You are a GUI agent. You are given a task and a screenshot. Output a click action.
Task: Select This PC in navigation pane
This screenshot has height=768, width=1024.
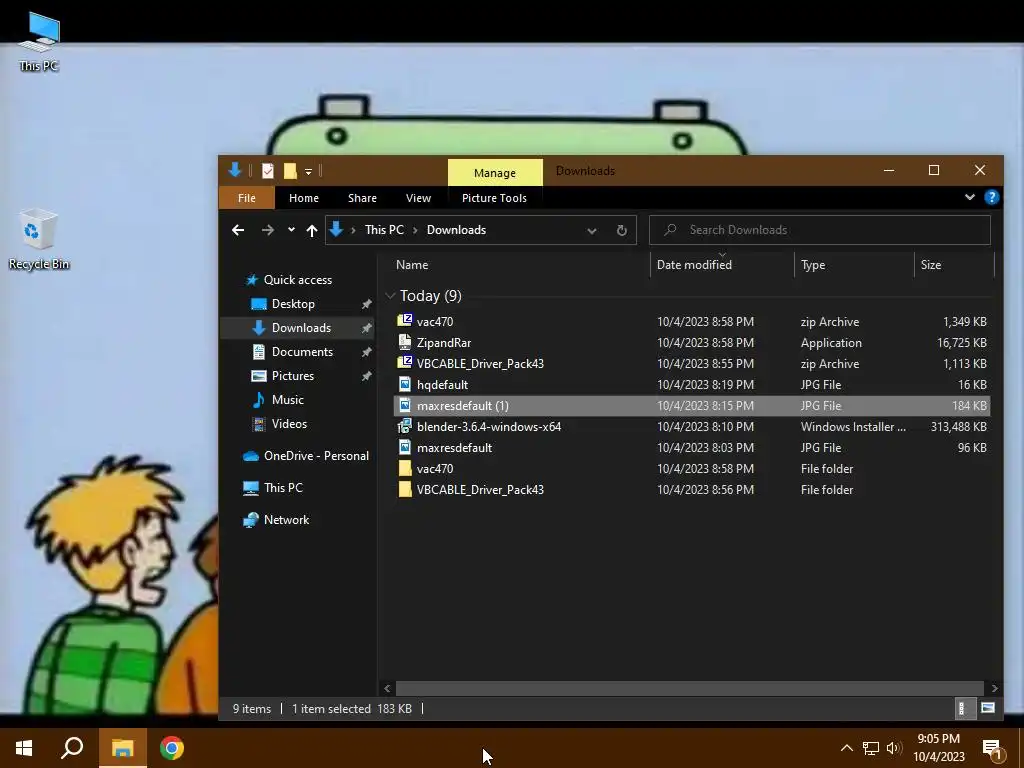click(283, 488)
